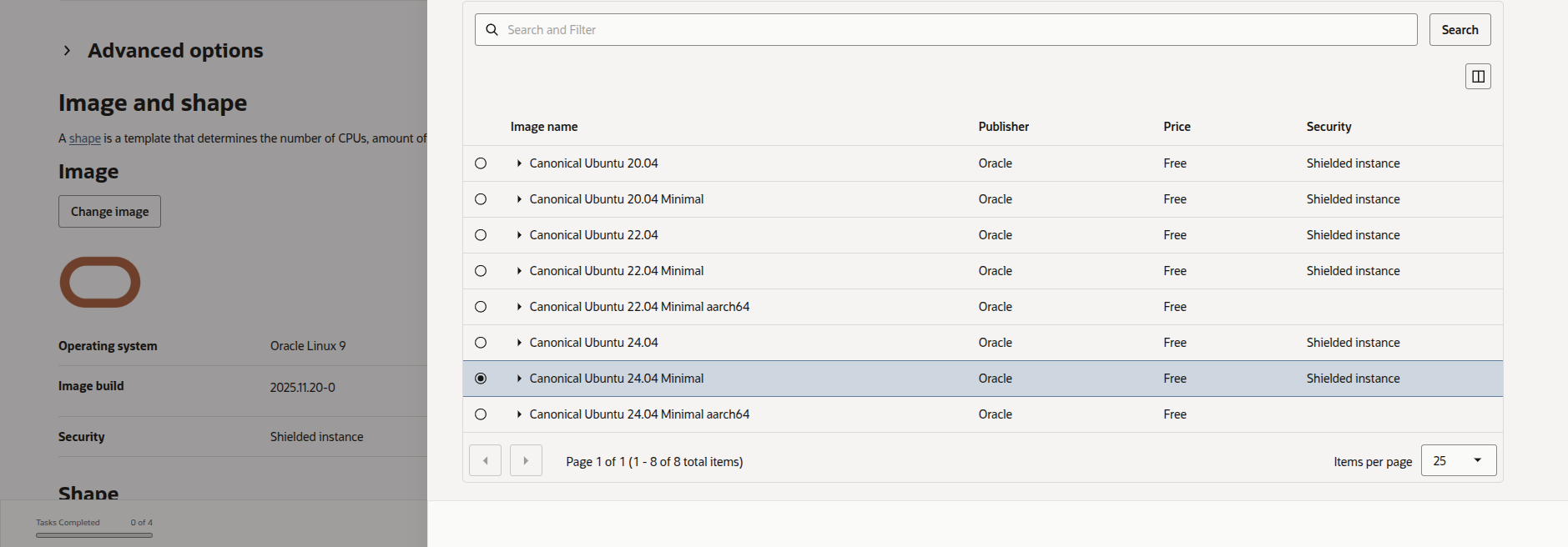Viewport: 1568px width, 547px height.
Task: Select Ubuntu 22.04 Minimal aarch64 radio button
Action: pos(481,307)
